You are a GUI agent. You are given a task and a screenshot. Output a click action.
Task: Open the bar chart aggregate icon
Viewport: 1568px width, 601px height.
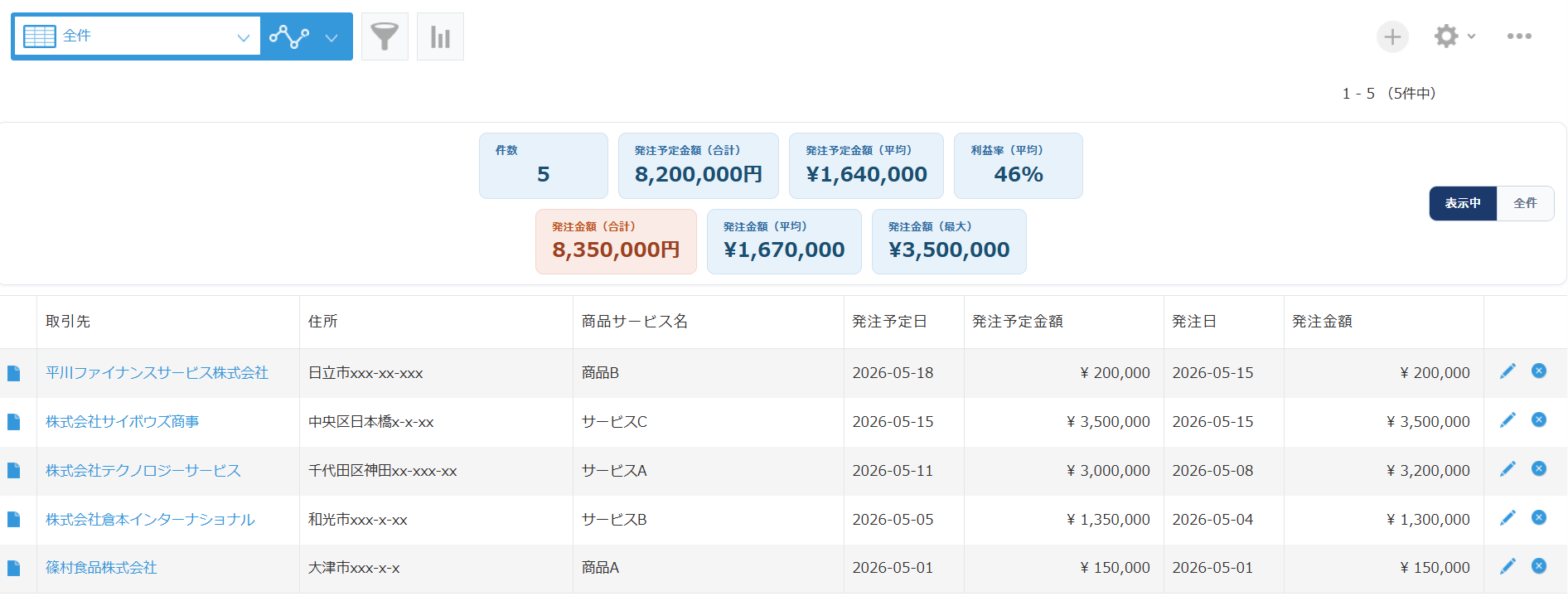[x=440, y=36]
